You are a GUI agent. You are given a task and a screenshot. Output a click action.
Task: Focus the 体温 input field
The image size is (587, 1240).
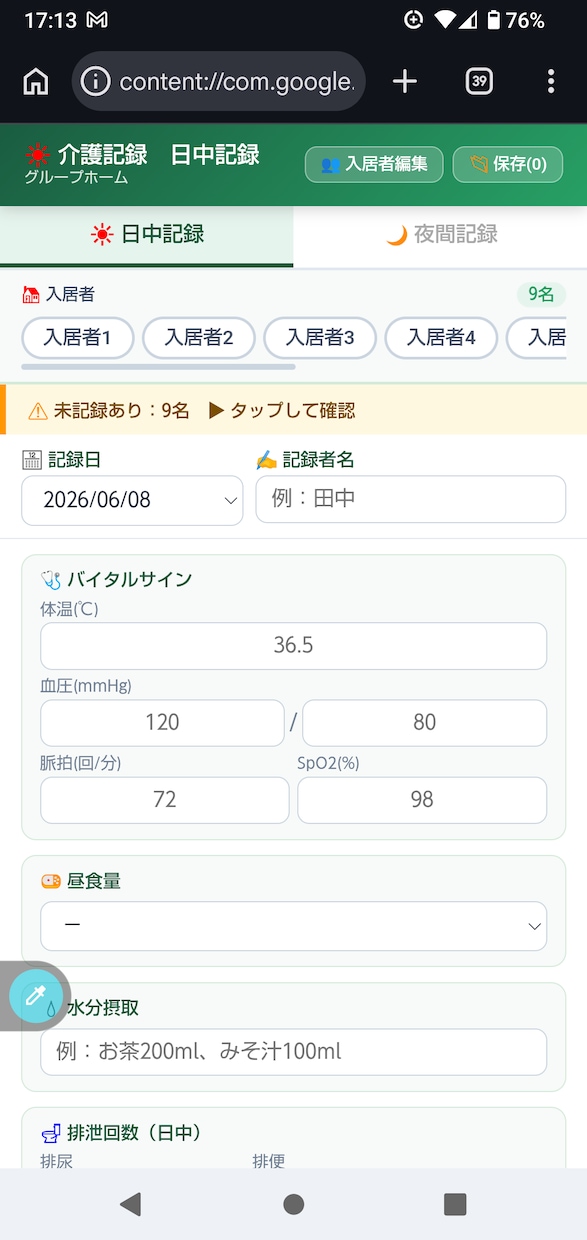click(293, 646)
